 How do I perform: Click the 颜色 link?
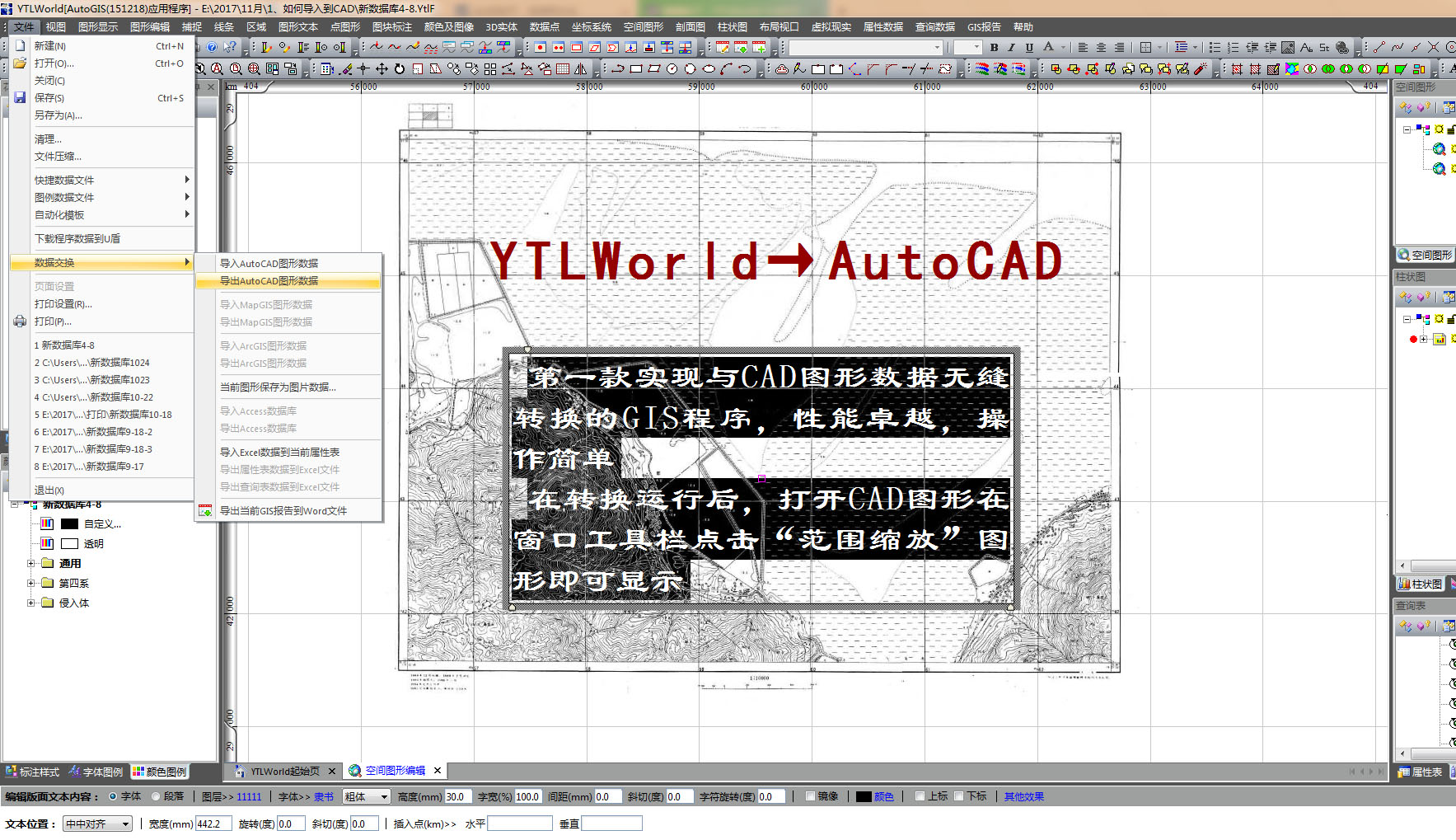(884, 796)
